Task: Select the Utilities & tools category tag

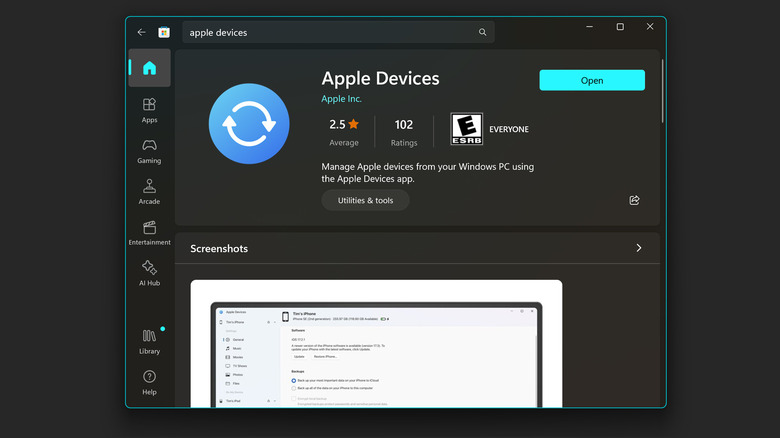Action: tap(365, 200)
